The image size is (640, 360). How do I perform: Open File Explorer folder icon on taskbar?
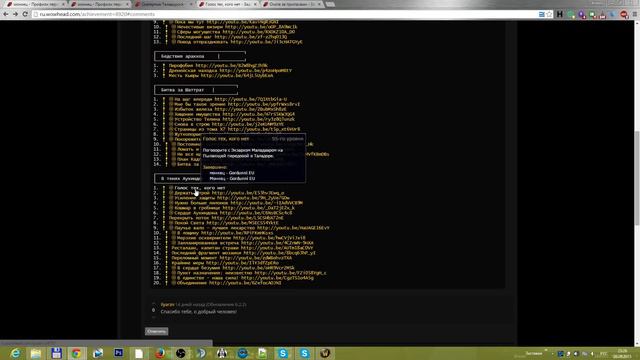click(36, 353)
